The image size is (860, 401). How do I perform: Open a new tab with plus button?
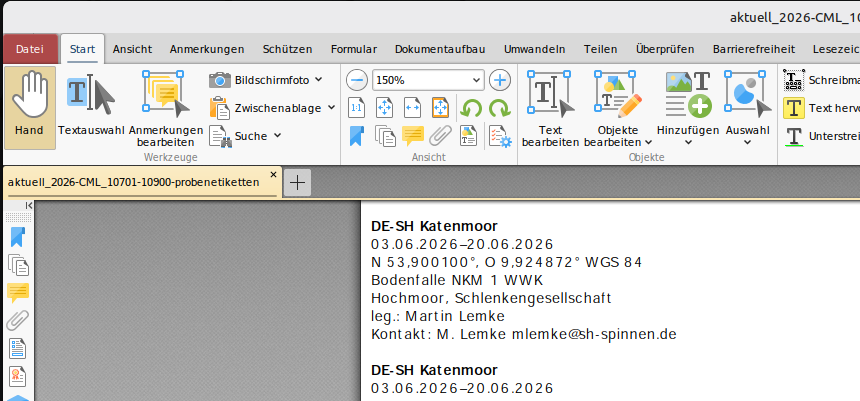click(297, 183)
